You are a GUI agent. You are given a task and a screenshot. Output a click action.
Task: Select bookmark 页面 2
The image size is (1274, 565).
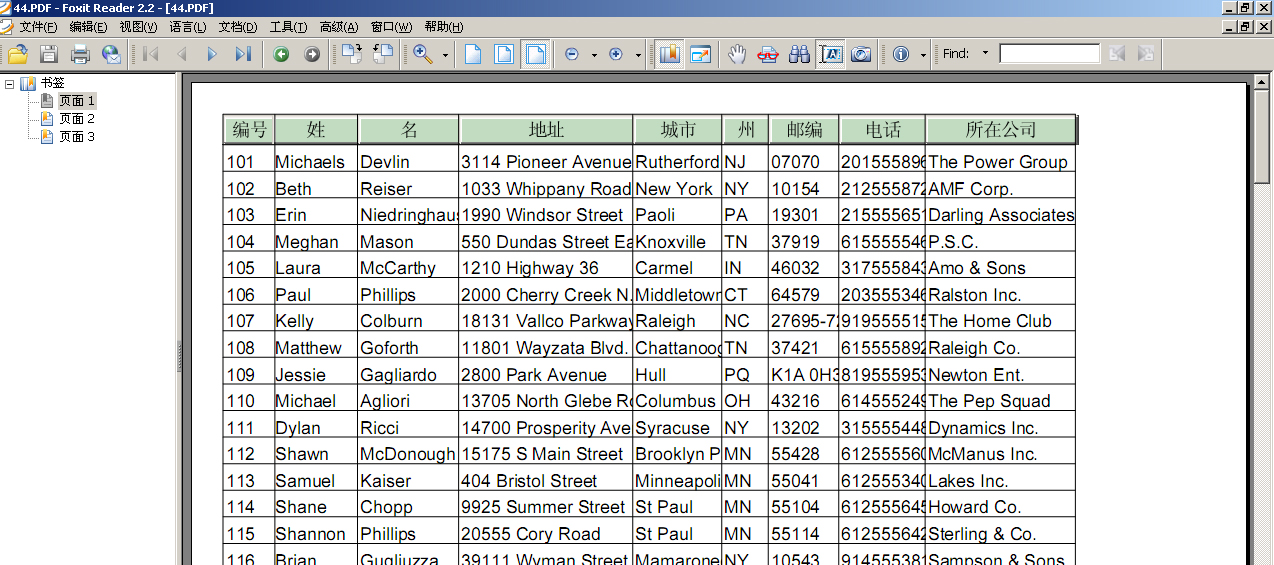[x=76, y=119]
